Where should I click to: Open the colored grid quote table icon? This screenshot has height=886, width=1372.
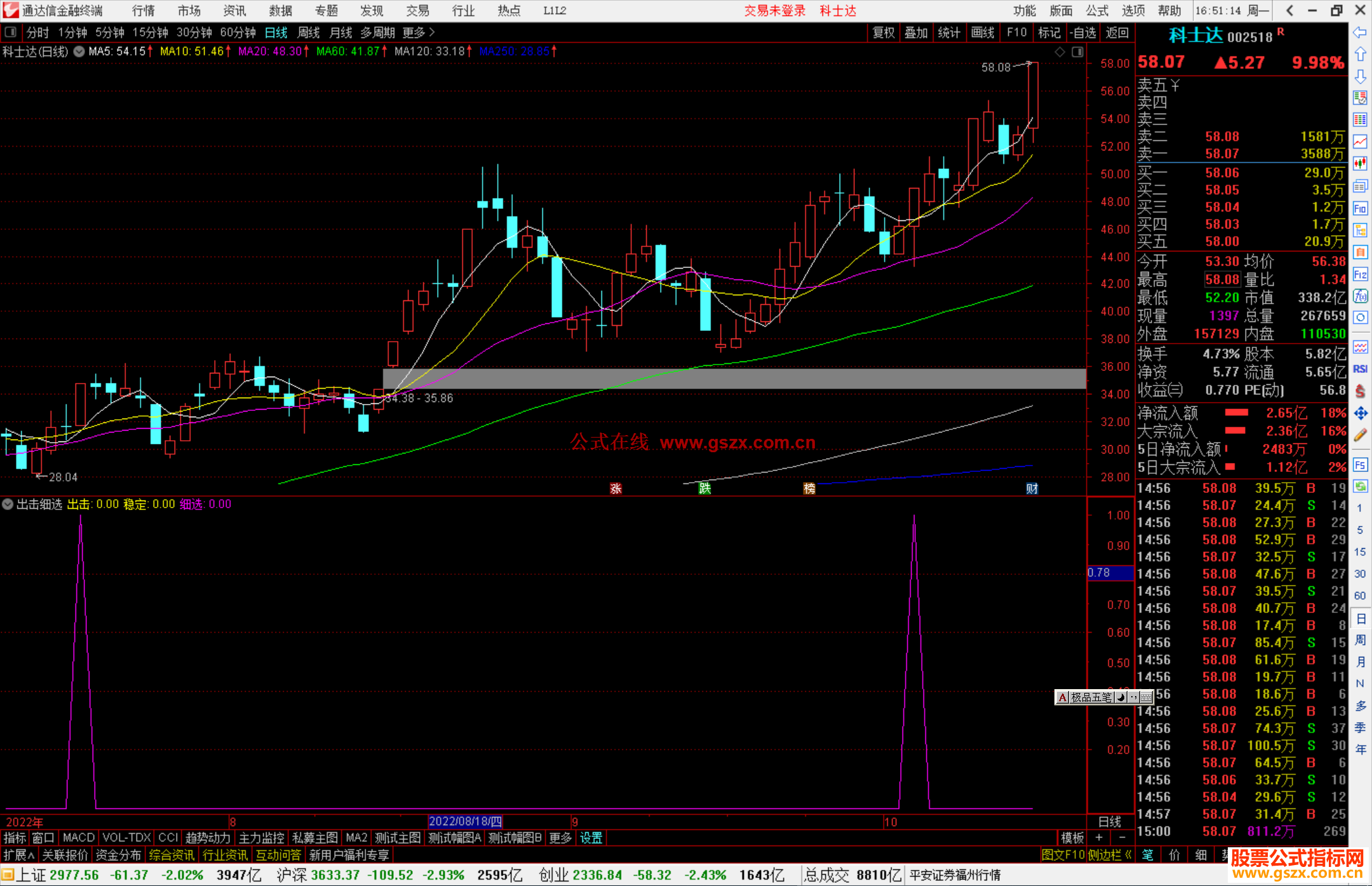click(1360, 120)
